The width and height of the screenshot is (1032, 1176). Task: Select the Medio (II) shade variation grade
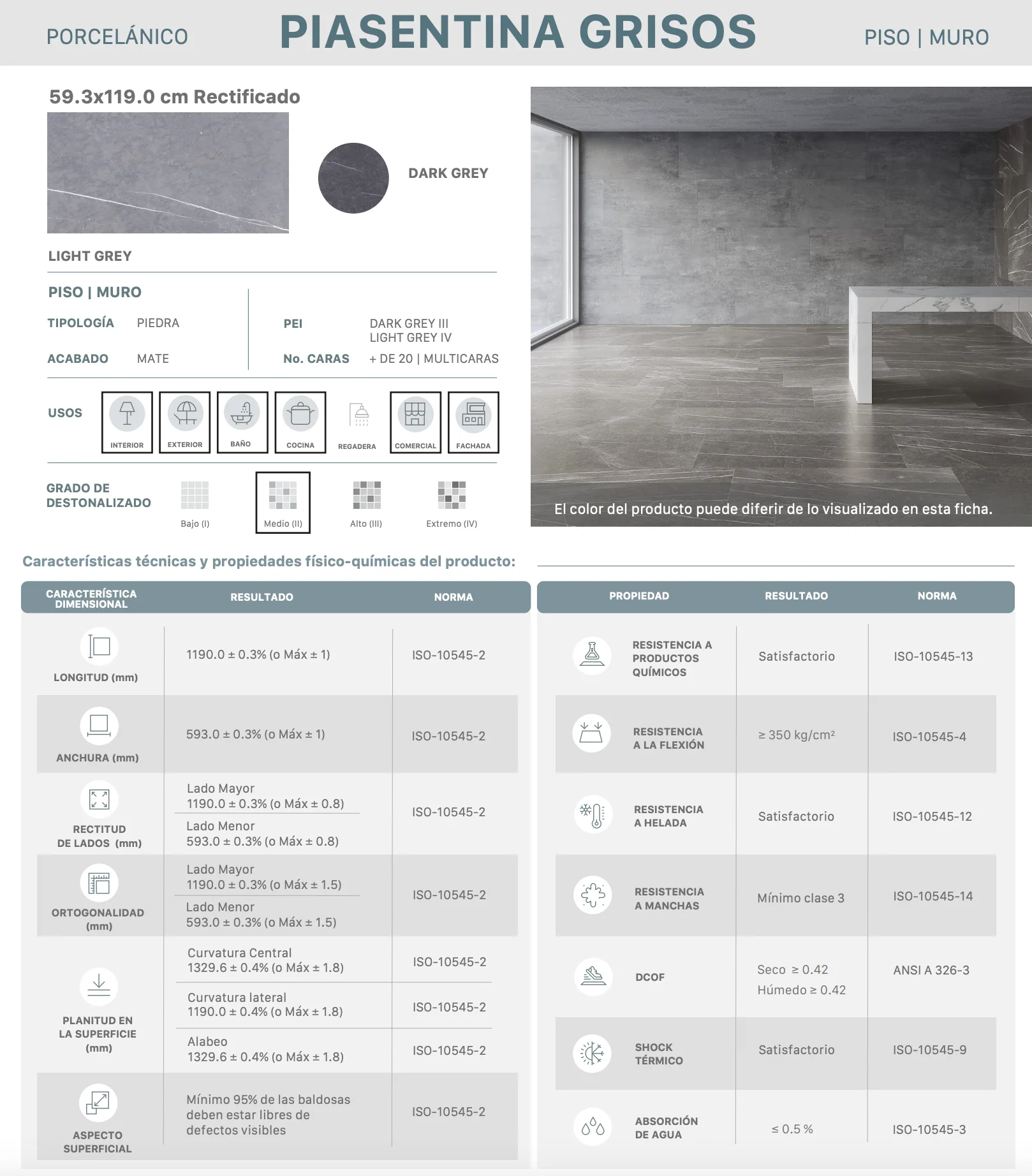click(283, 503)
